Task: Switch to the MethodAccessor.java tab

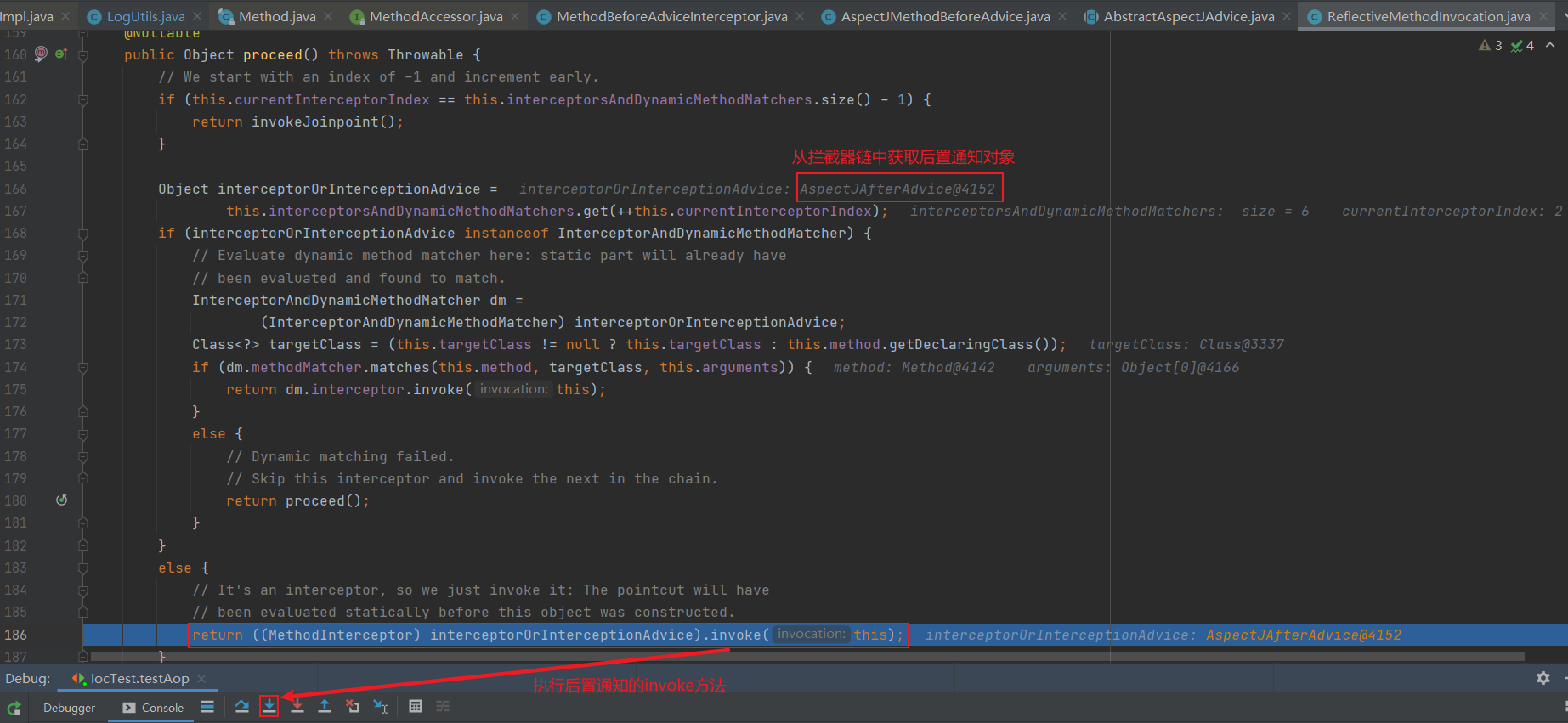Action: (436, 16)
